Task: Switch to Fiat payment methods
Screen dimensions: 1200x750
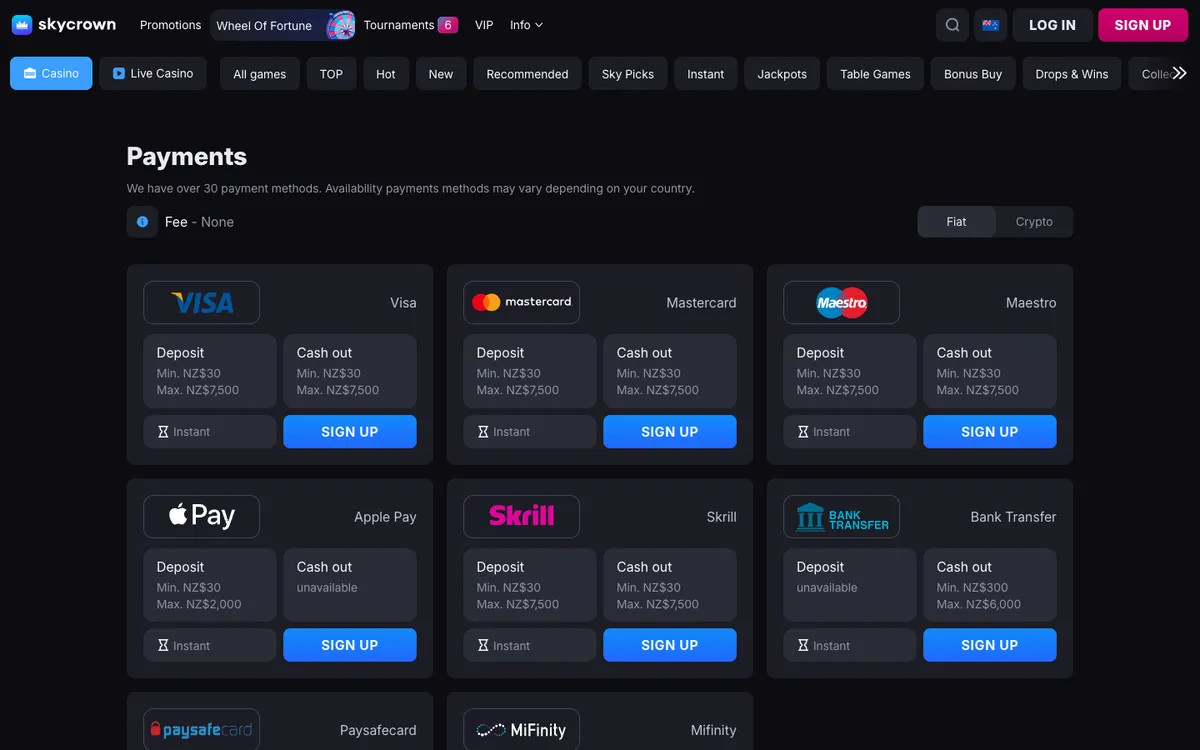Action: click(x=956, y=222)
